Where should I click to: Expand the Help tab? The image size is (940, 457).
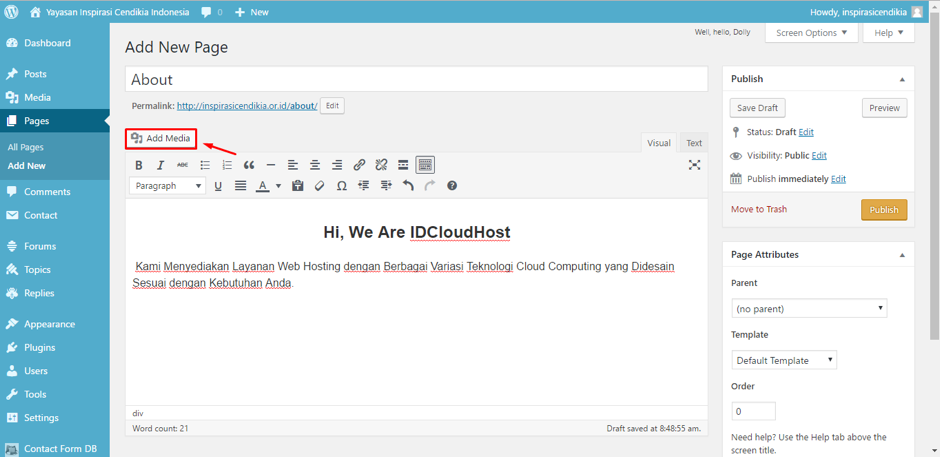888,33
